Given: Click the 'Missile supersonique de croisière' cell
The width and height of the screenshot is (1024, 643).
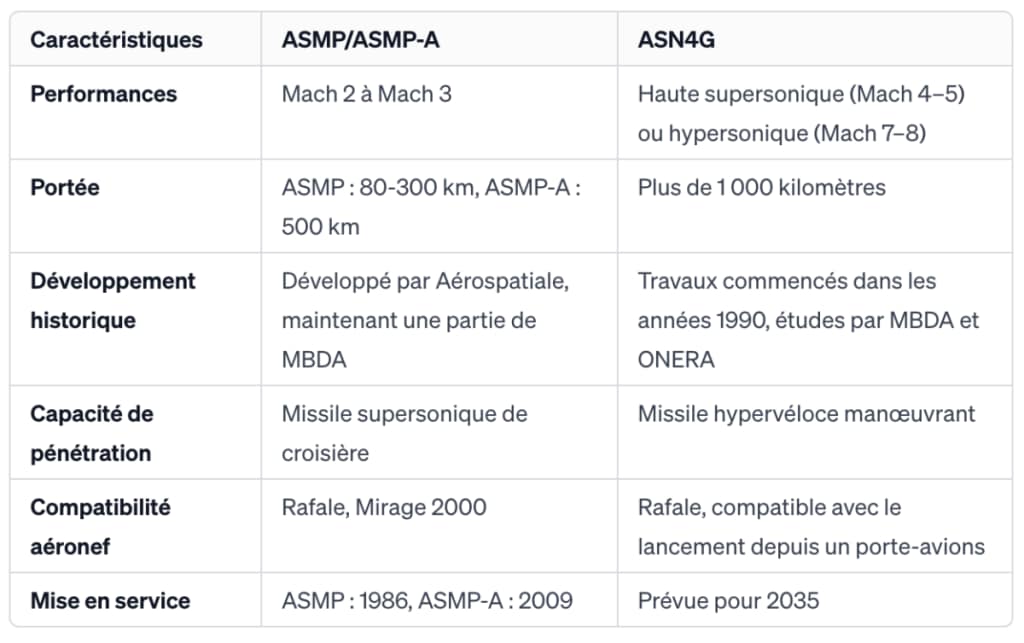Looking at the screenshot, I should (404, 433).
